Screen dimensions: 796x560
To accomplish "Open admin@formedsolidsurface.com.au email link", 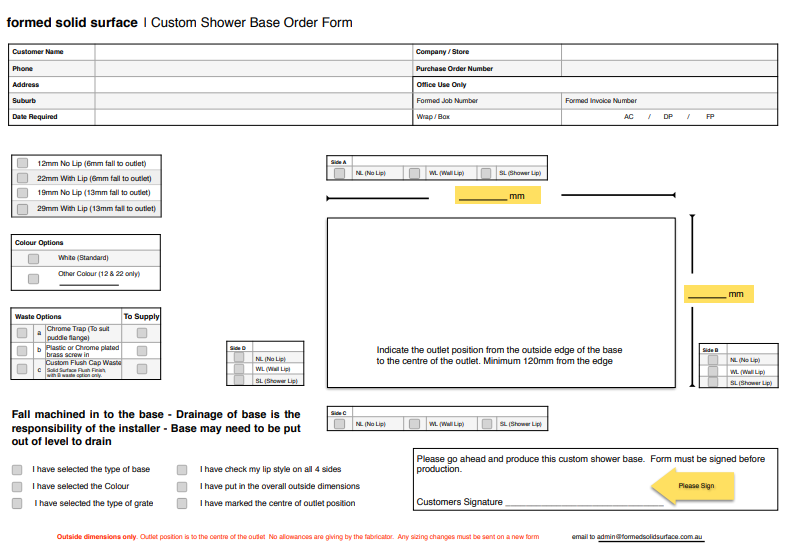I will coord(649,537).
